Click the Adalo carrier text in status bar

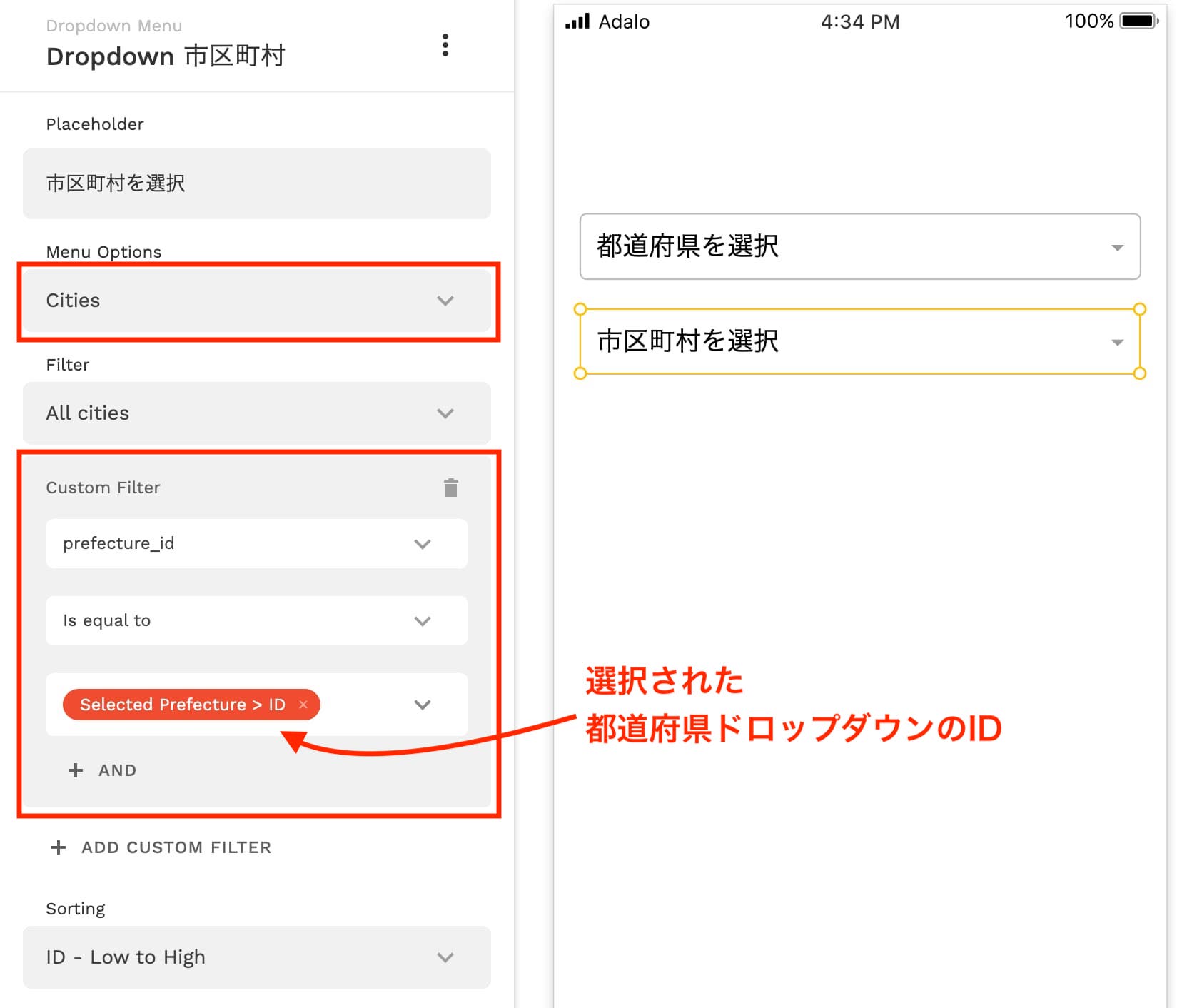(624, 22)
